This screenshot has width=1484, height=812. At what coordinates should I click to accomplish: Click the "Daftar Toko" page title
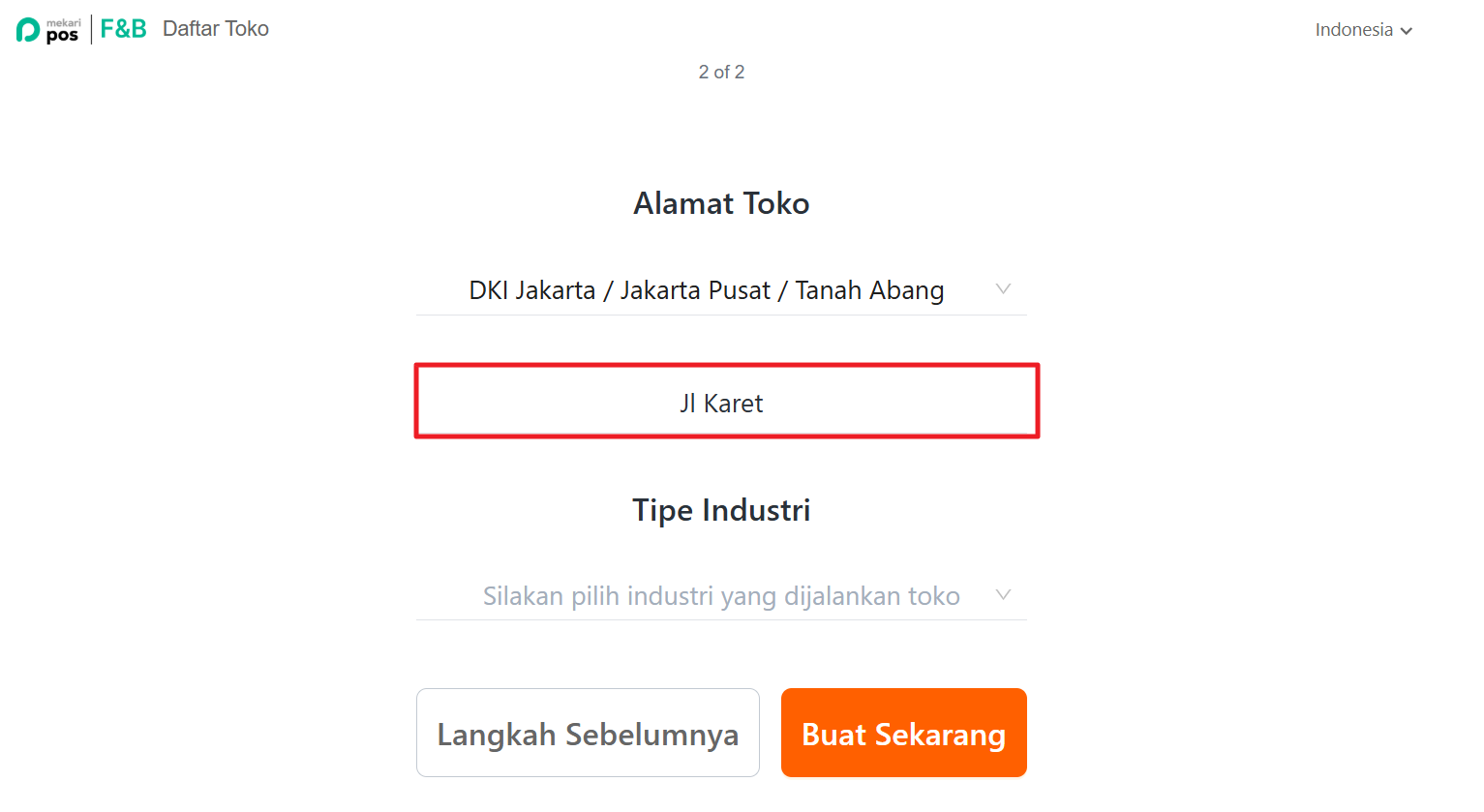[x=216, y=29]
